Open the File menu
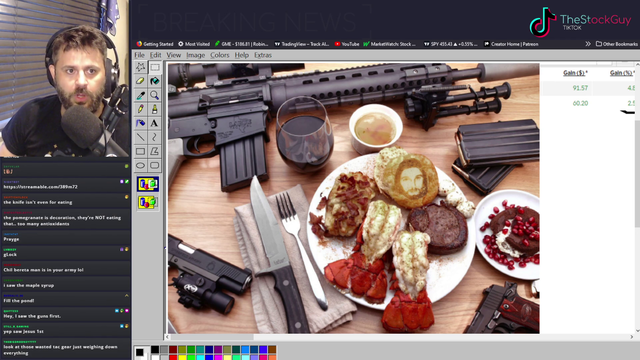Screen dimensions: 640x360 tap(140, 55)
